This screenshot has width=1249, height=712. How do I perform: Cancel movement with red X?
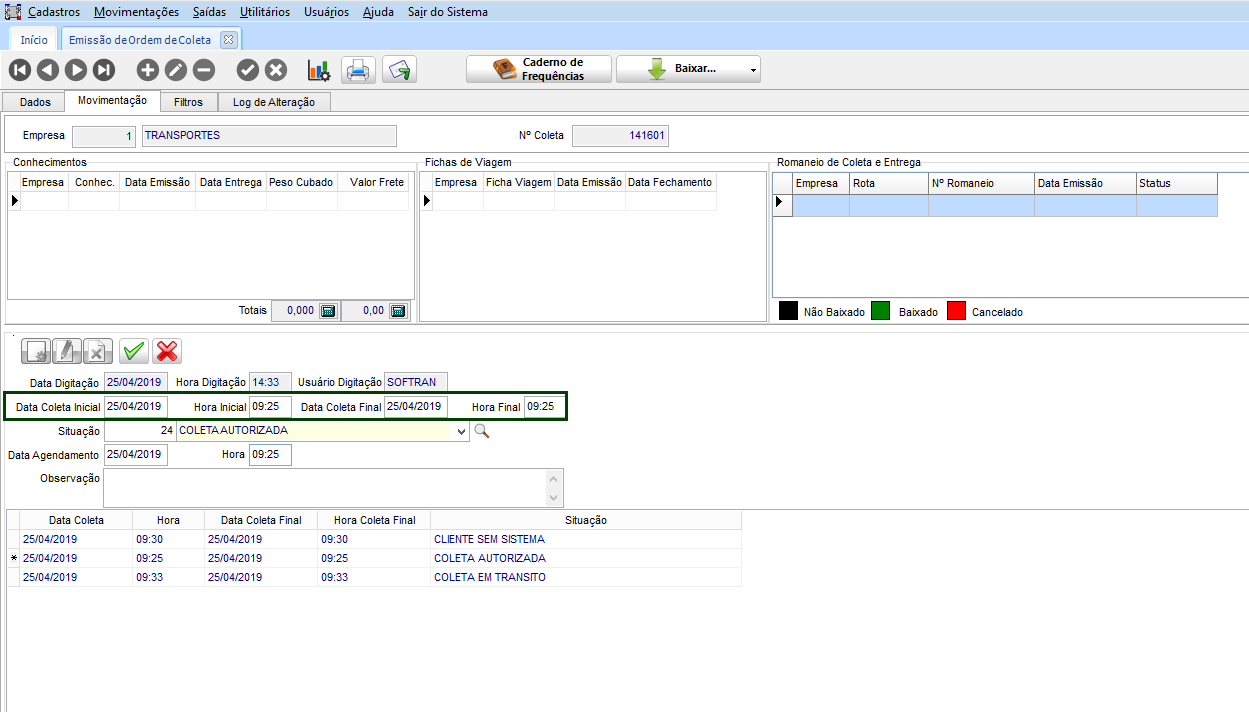pyautogui.click(x=167, y=351)
